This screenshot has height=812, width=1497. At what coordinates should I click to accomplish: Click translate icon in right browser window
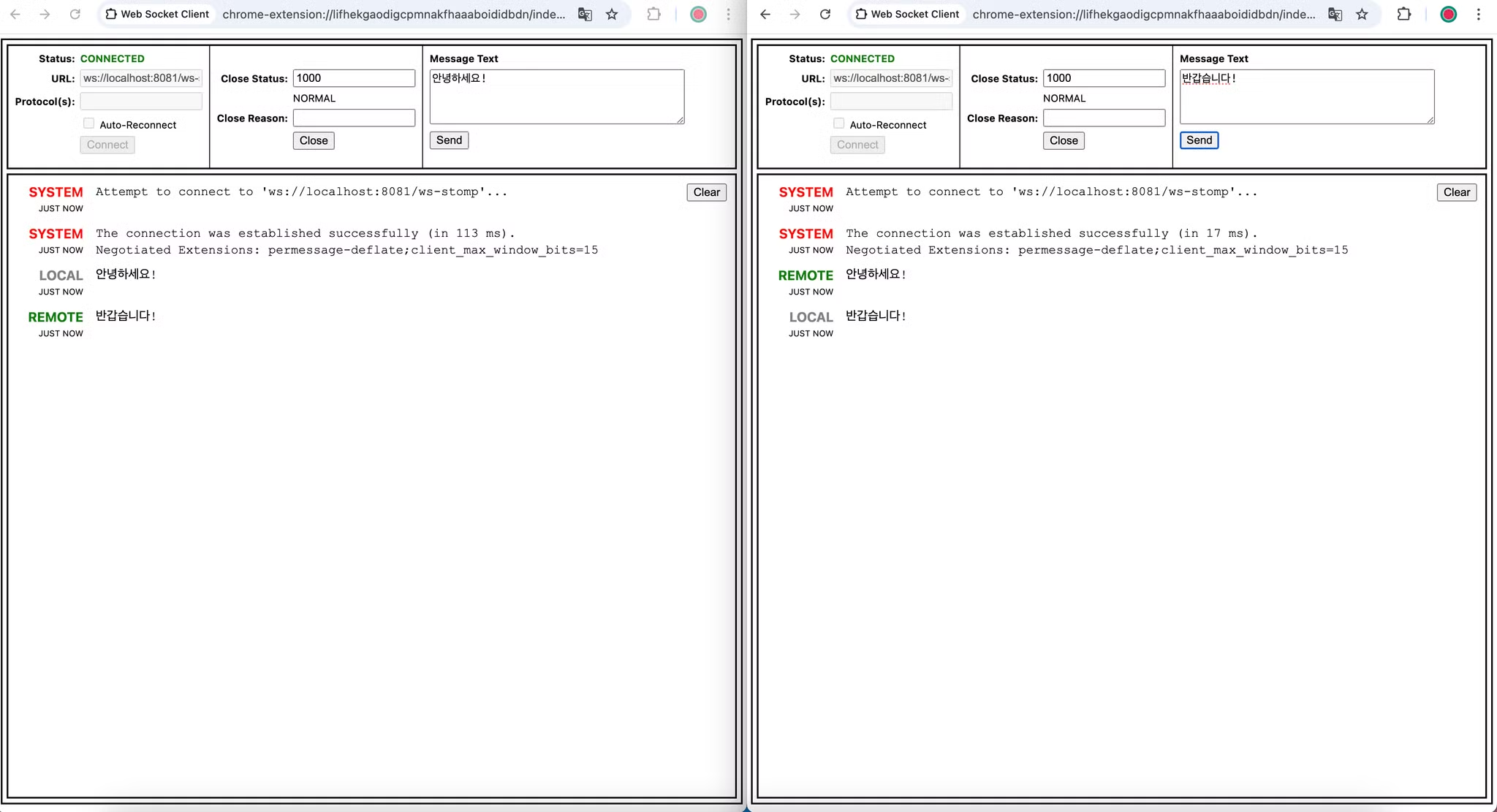(x=1335, y=14)
